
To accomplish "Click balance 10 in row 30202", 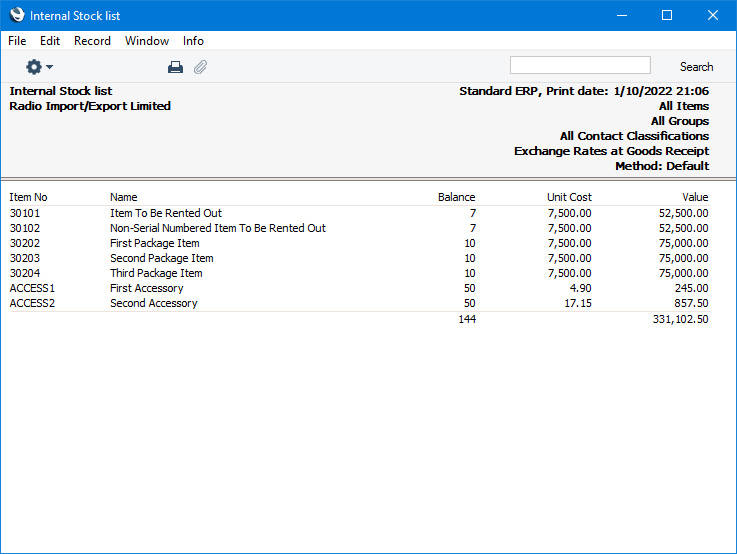I will coord(470,243).
